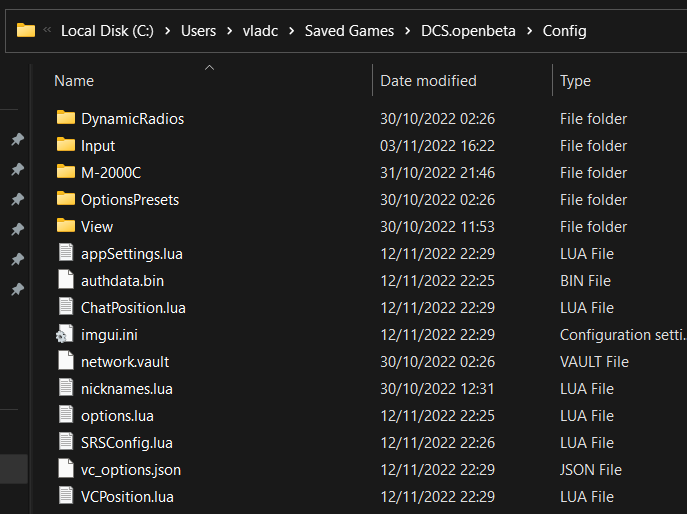Click the M-2000C folder icon

tap(66, 172)
